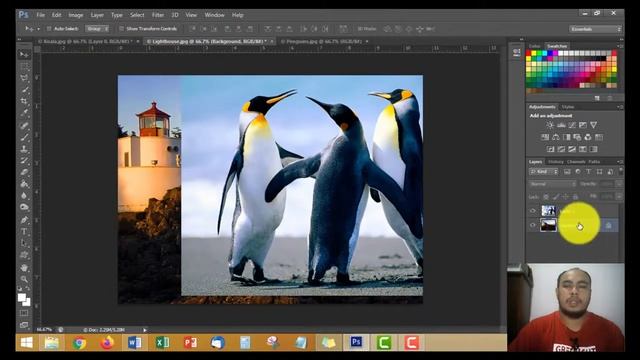The image size is (640, 360).
Task: Open the Normal blend mode dropdown
Action: 553,184
